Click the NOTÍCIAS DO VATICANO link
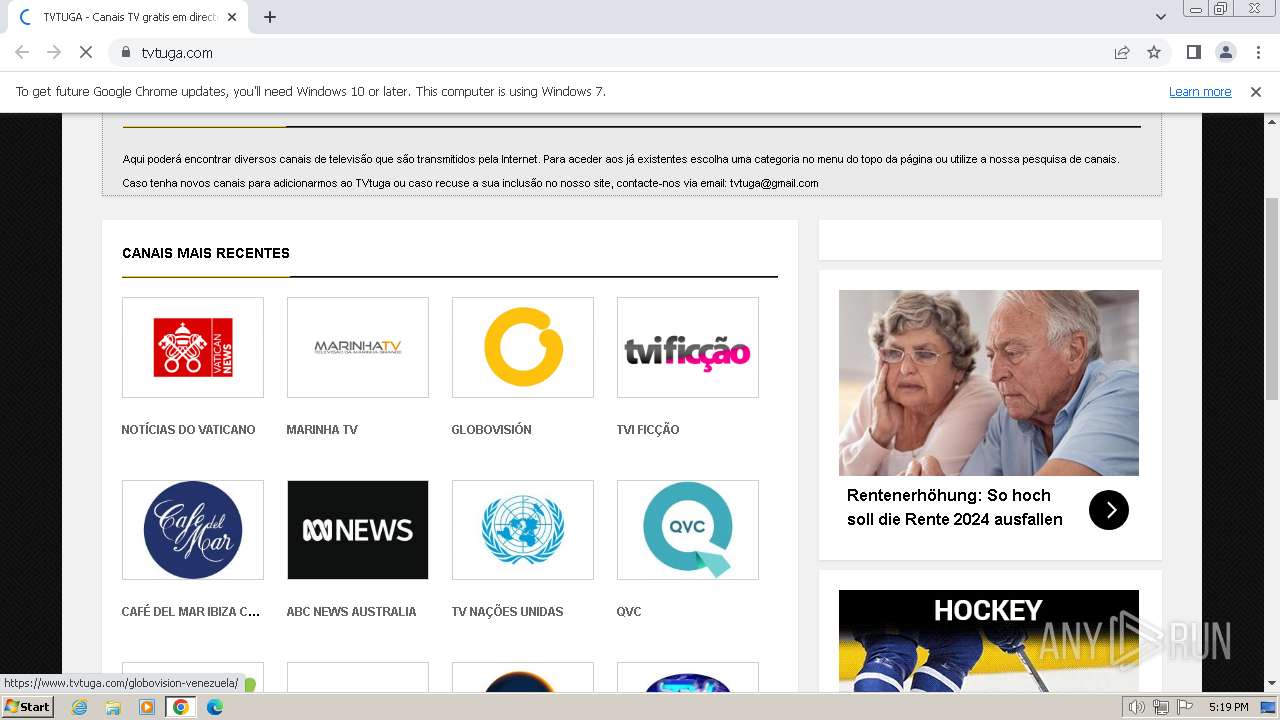Screen dimensions: 1280x720 pyautogui.click(x=188, y=430)
